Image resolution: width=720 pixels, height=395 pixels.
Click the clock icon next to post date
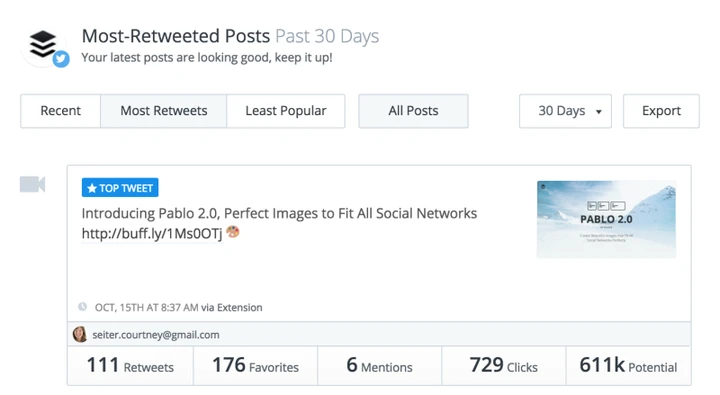point(83,306)
